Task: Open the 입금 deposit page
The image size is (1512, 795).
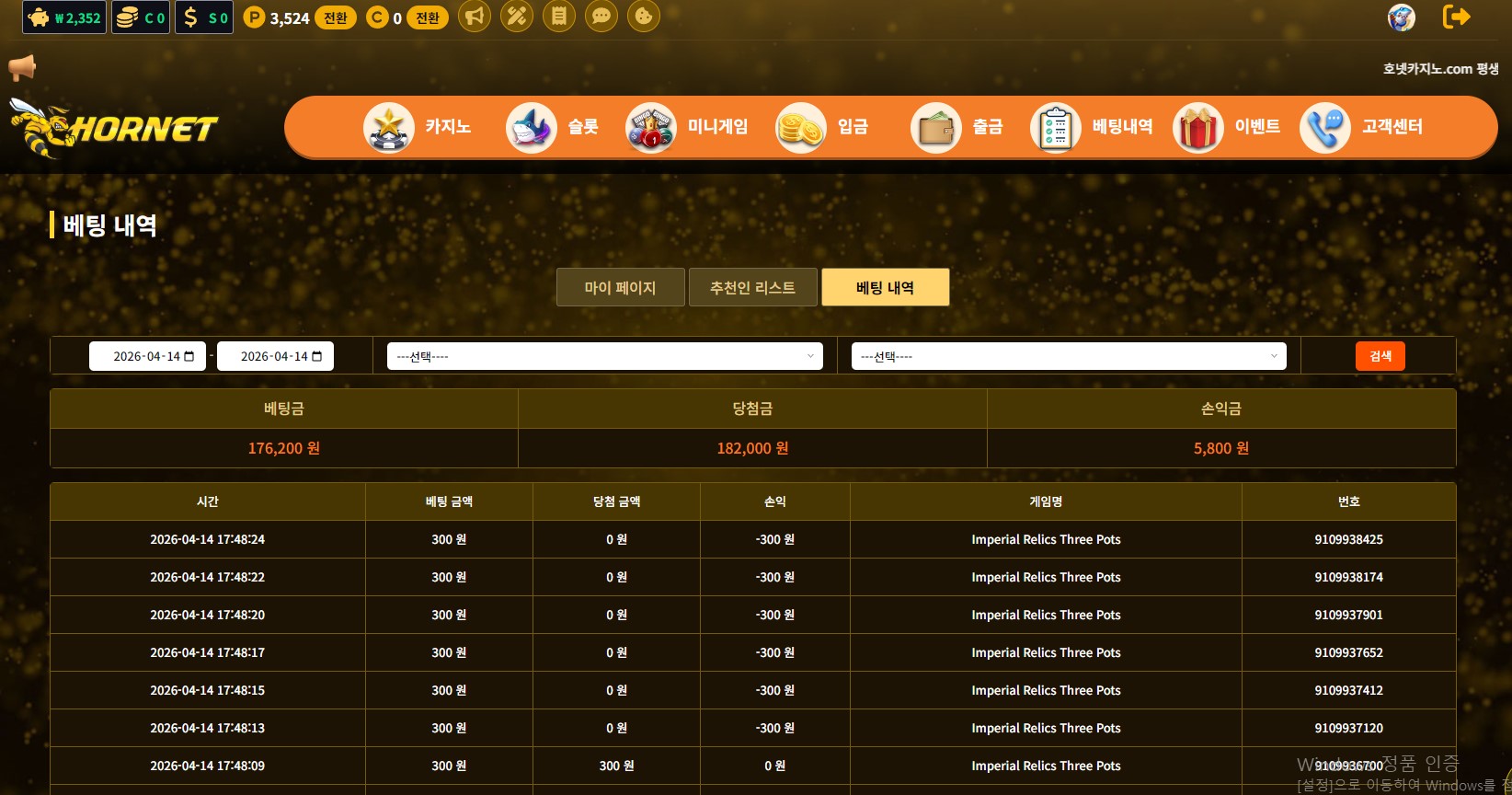Action: coord(823,127)
